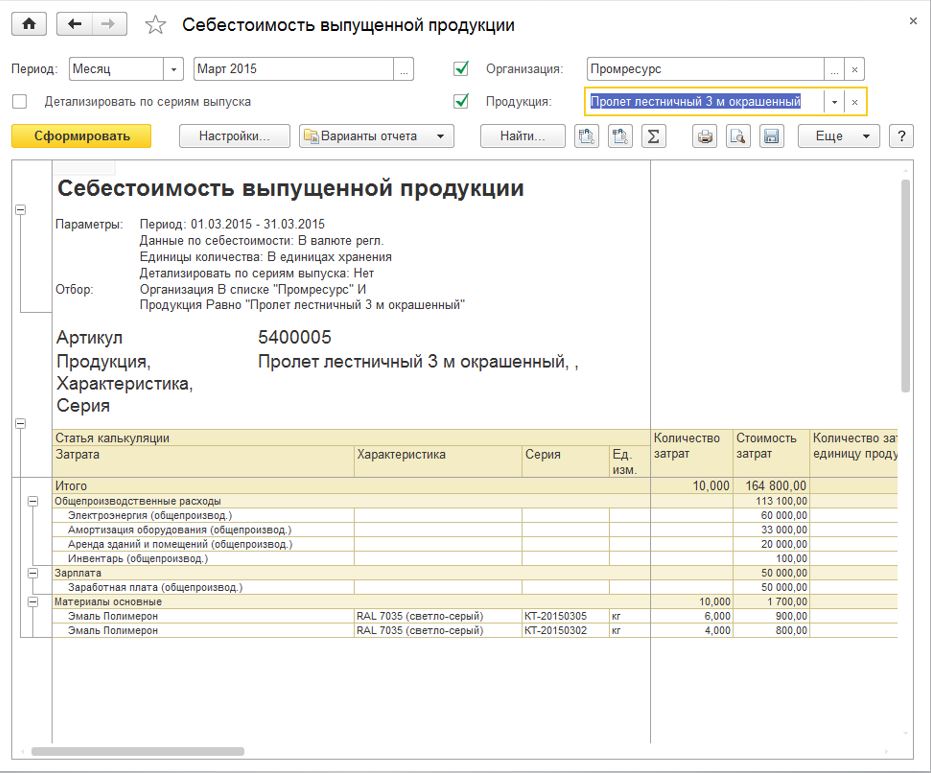Open help with the question mark
This screenshot has width=931, height=773.
tap(901, 136)
